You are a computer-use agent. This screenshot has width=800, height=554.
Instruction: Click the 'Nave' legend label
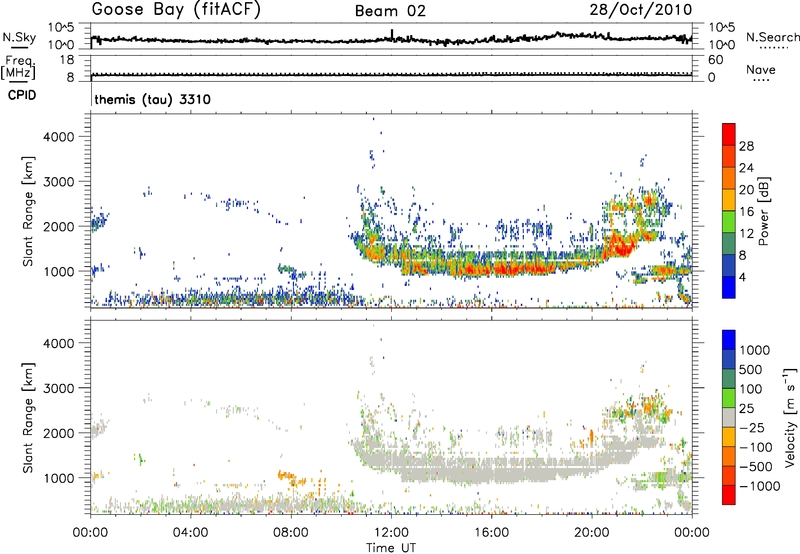click(x=761, y=69)
